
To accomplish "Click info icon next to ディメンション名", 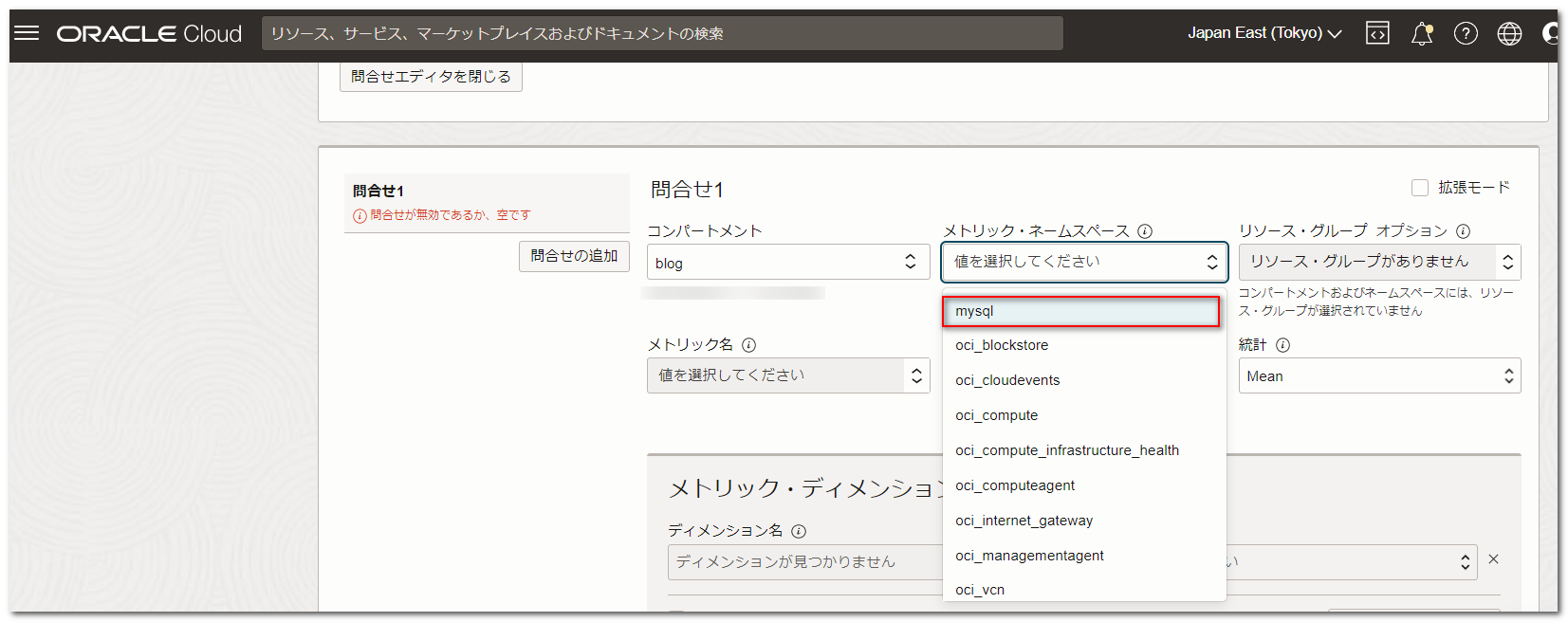I will 799,531.
